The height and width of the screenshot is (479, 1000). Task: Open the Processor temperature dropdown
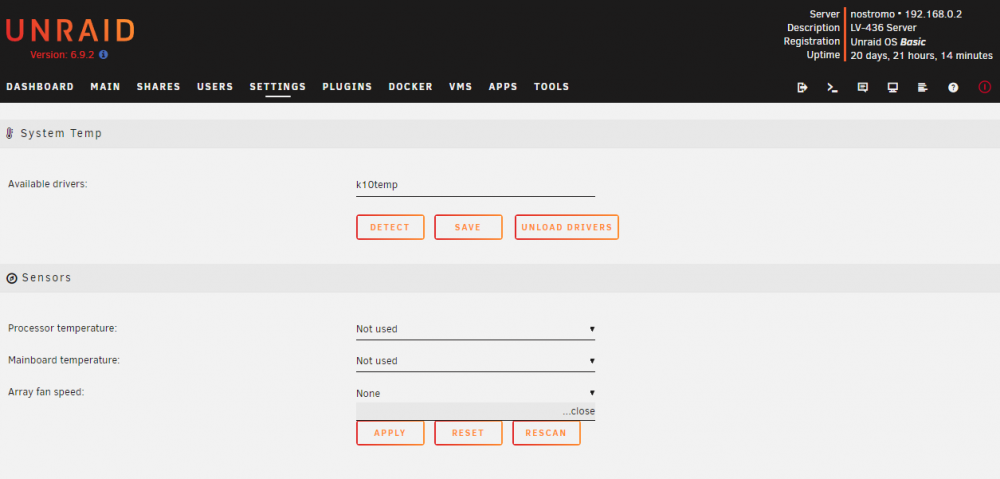coord(475,329)
